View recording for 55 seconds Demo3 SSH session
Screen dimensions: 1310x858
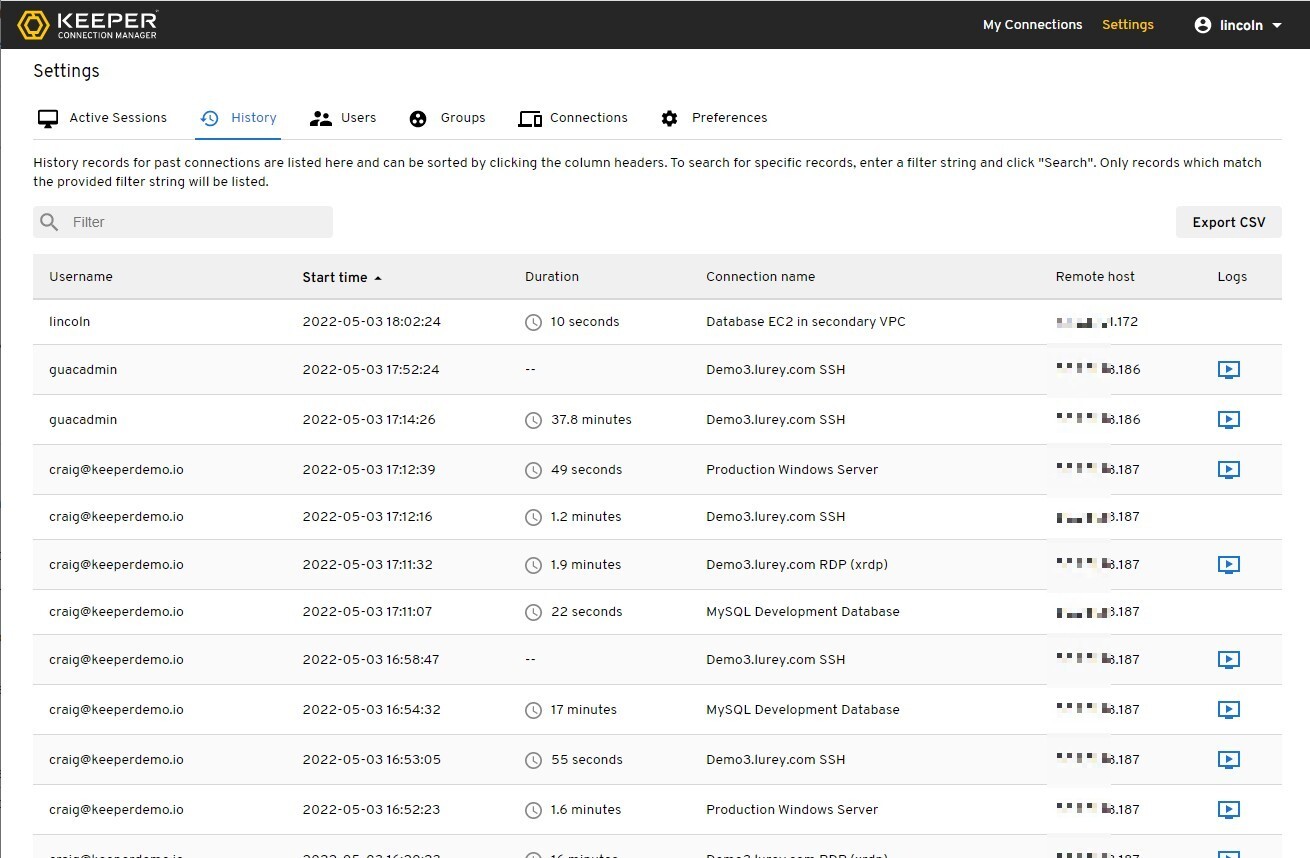coord(1228,760)
